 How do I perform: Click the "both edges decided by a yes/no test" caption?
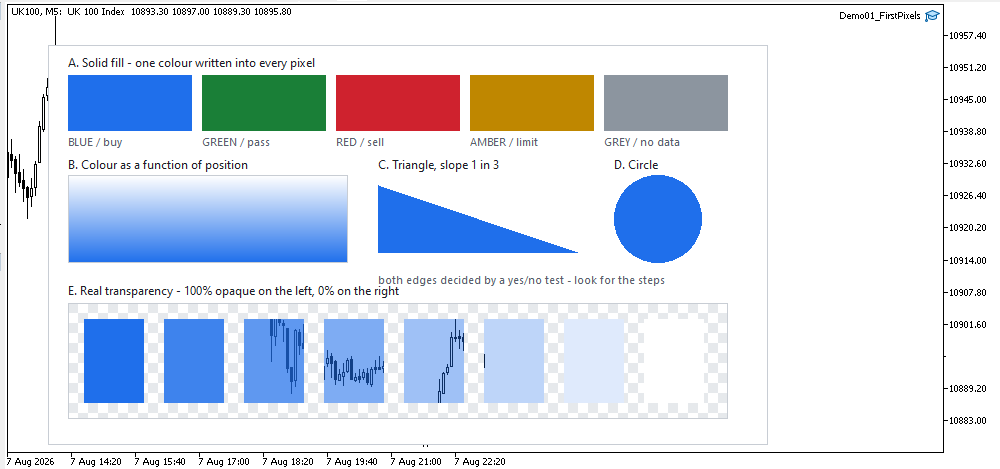pos(522,280)
